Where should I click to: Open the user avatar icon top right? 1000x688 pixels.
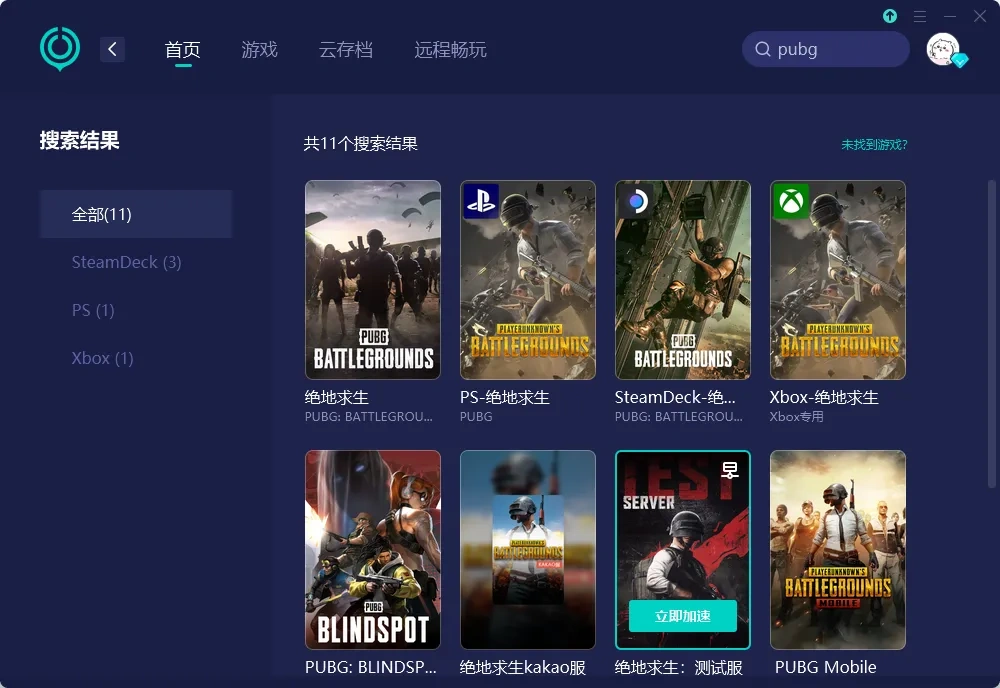click(x=943, y=48)
